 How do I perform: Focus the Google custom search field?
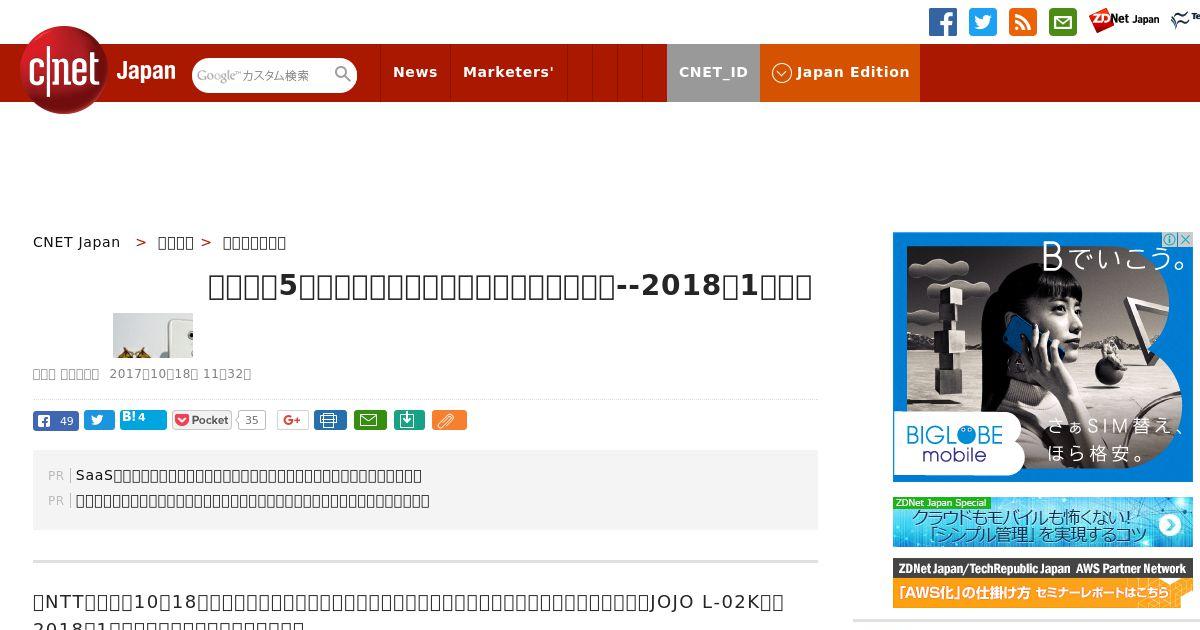[x=264, y=75]
